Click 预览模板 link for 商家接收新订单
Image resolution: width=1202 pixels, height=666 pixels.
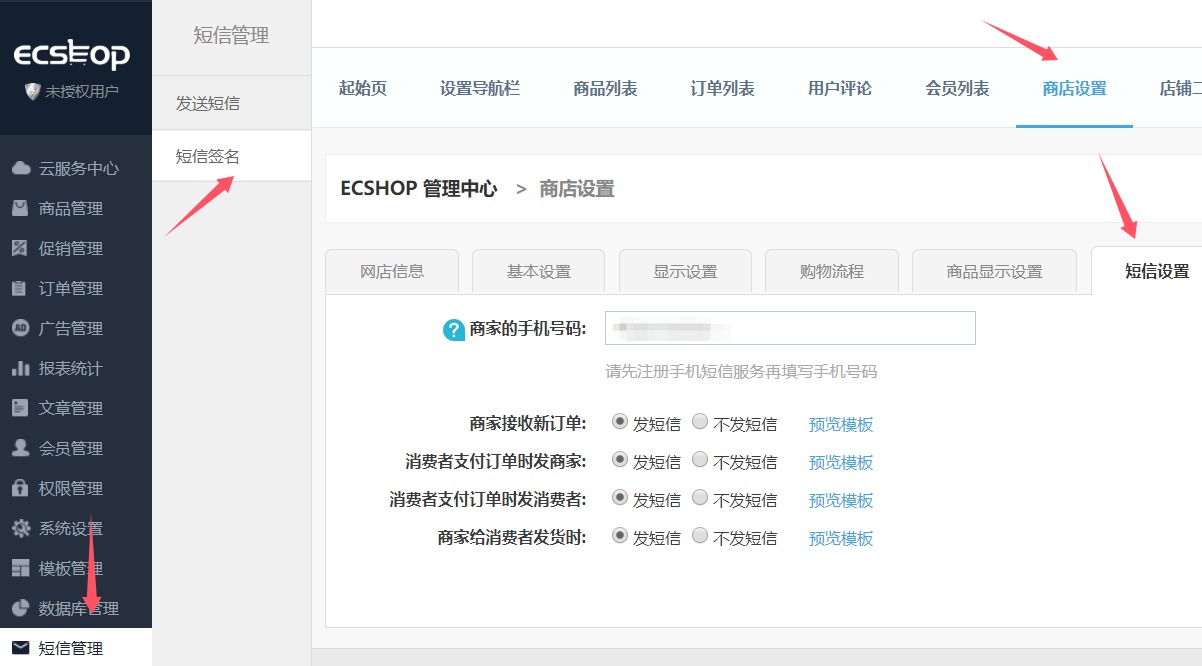[840, 424]
